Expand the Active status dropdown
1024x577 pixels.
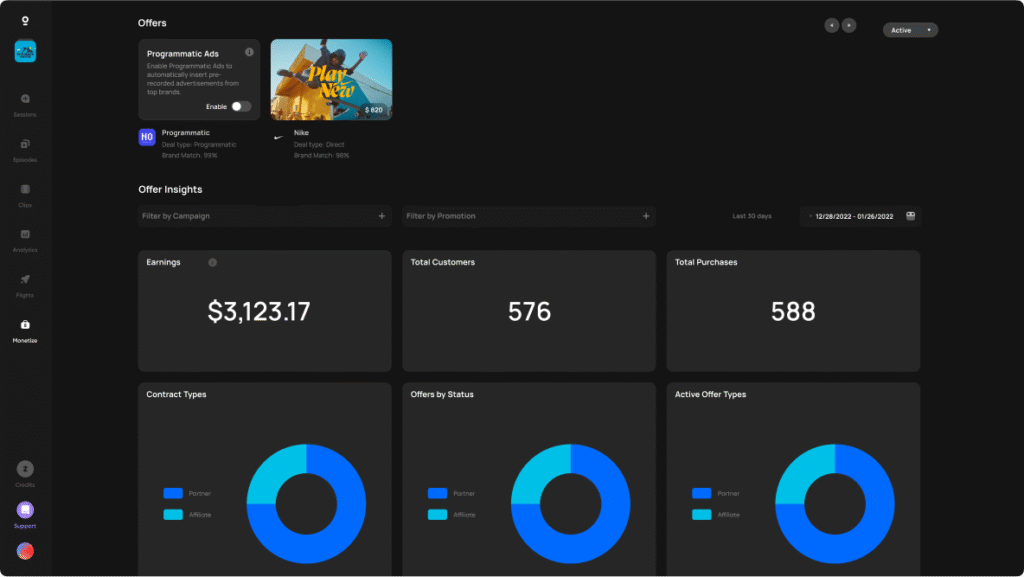click(x=910, y=30)
